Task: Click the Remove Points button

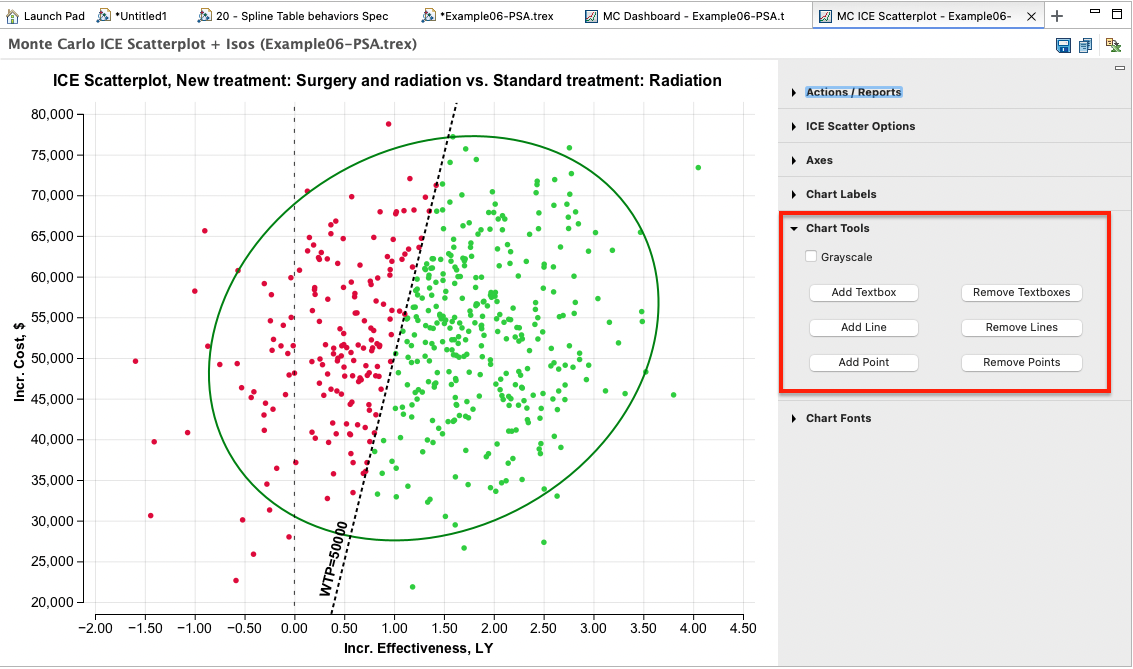Action: tap(1021, 362)
